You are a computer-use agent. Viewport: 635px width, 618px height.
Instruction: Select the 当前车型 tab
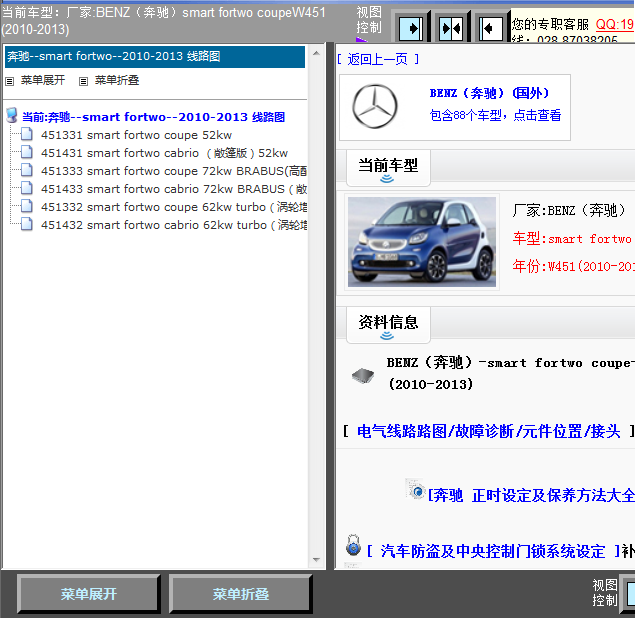click(388, 167)
